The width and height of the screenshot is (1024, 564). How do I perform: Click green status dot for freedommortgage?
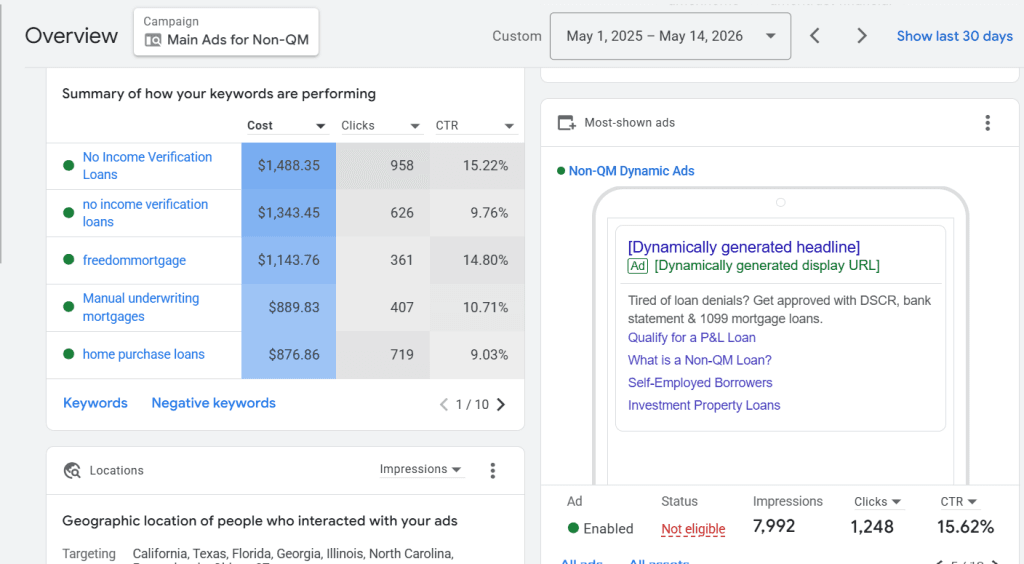pos(68,260)
